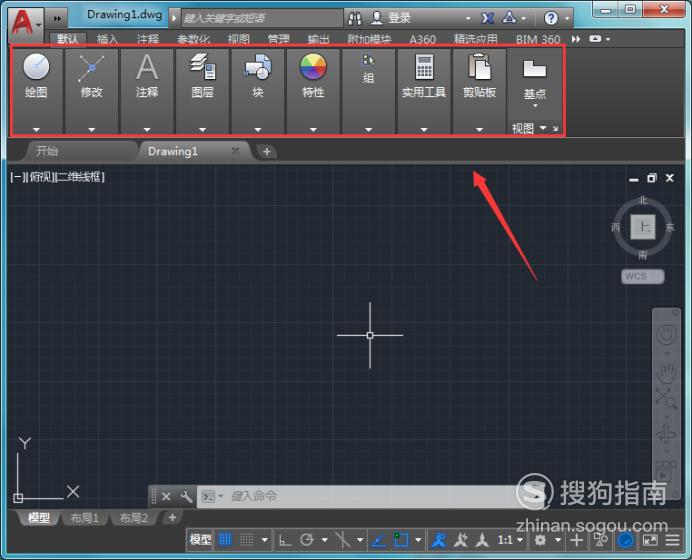Image resolution: width=692 pixels, height=560 pixels.
Task: Click the [二维线框] visual style label
Action: tap(80, 177)
